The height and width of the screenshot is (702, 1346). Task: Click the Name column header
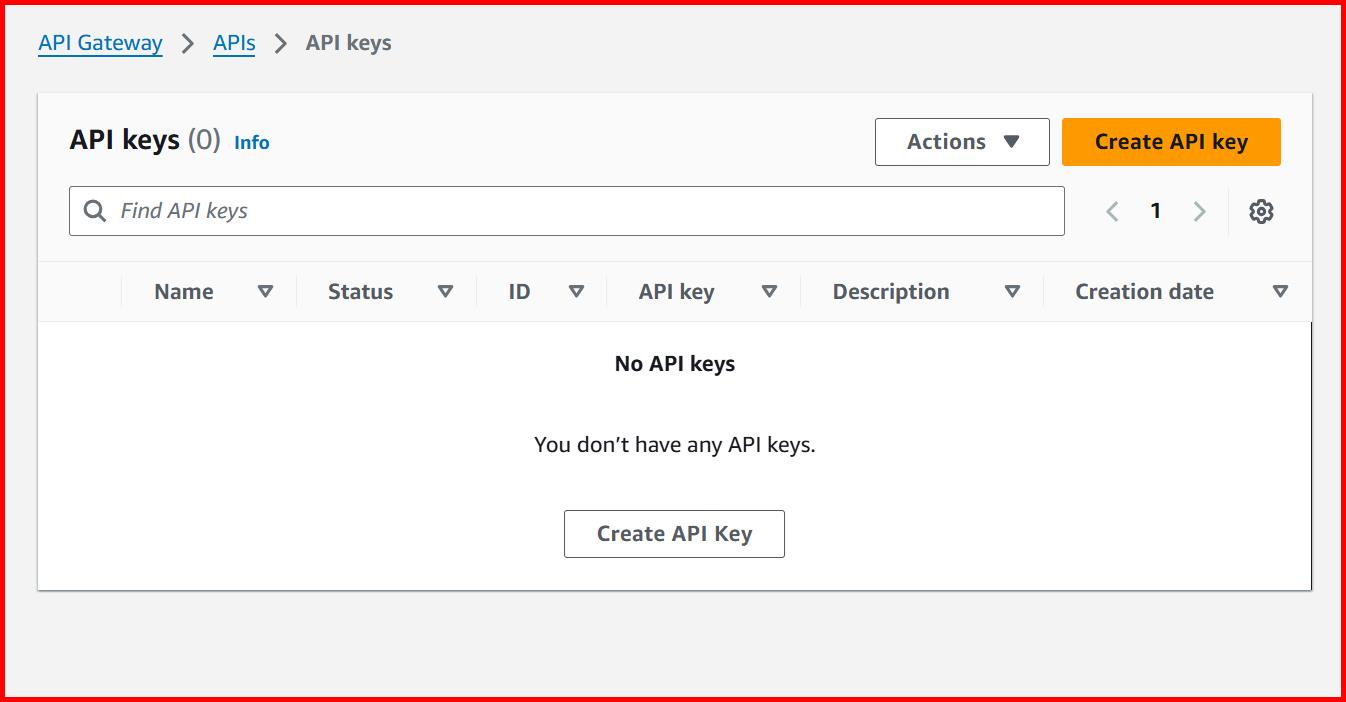coord(184,292)
